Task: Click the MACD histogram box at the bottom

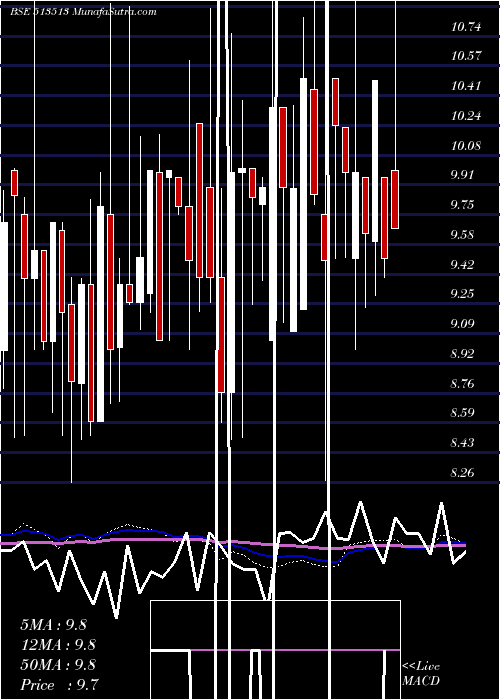Action: point(275,650)
